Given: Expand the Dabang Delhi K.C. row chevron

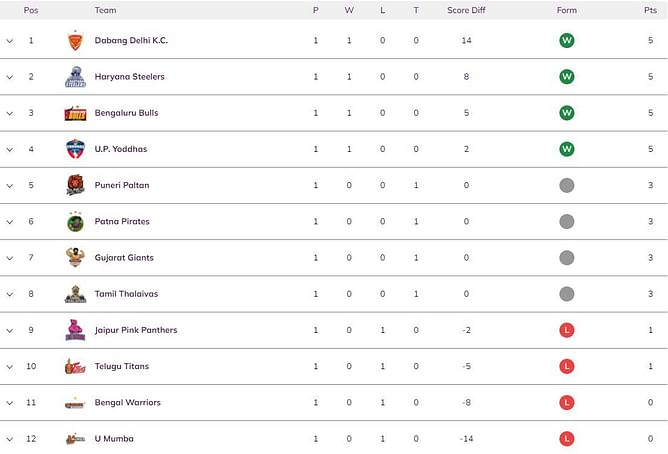Looking at the screenshot, I should click(x=10, y=41).
